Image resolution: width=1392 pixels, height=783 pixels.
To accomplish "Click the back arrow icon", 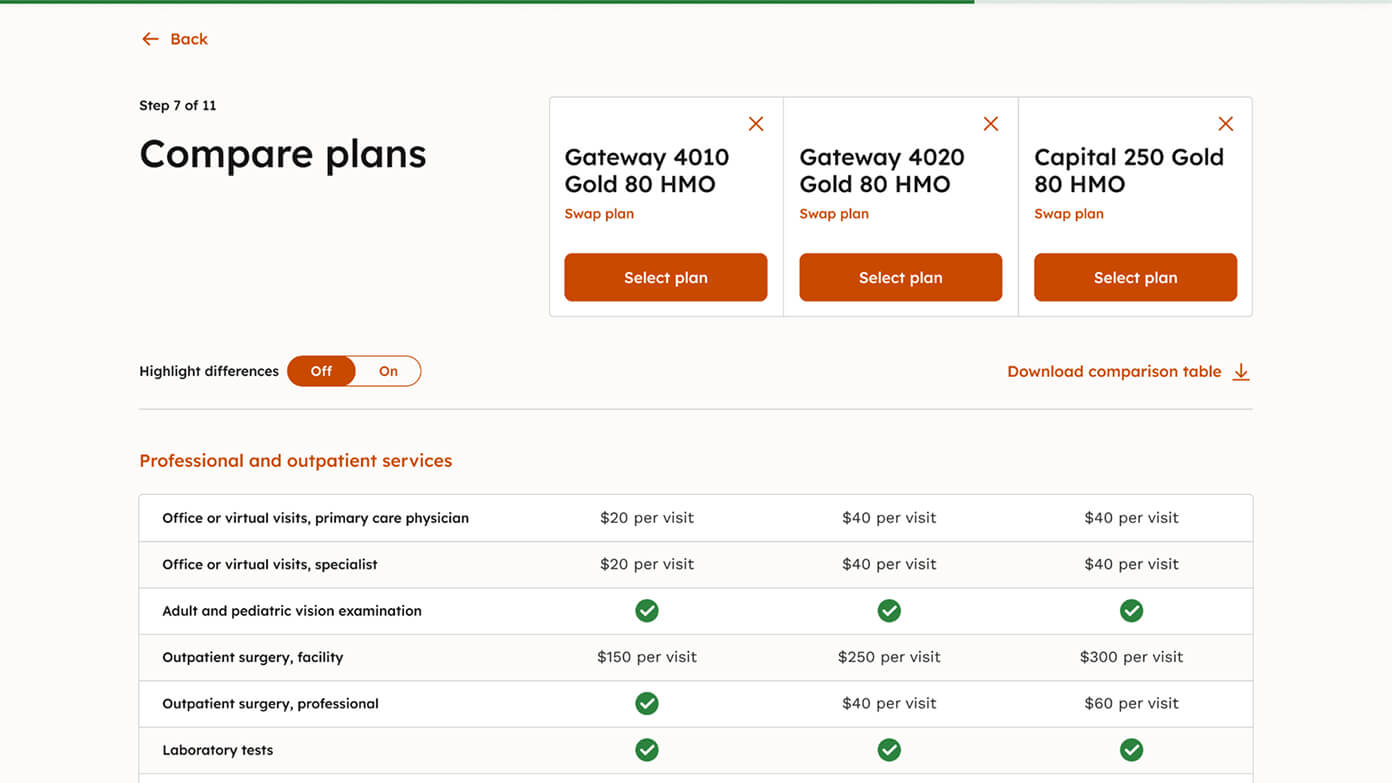I will (149, 38).
